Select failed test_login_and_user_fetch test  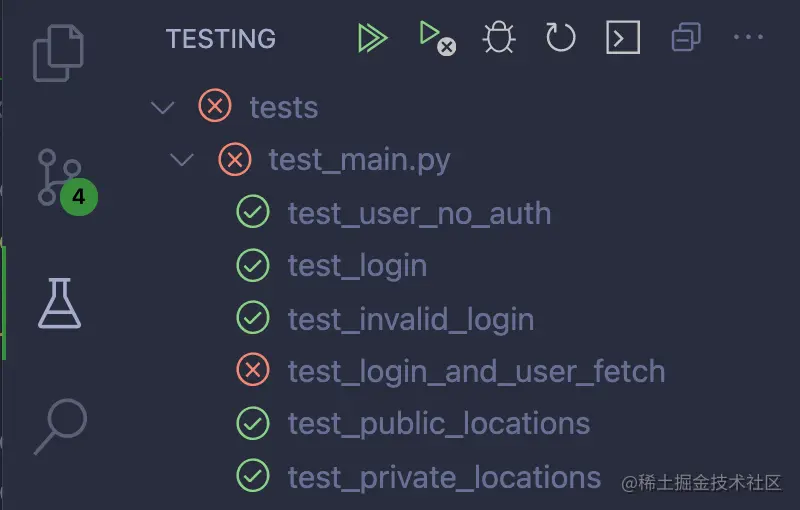pyautogui.click(x=476, y=372)
